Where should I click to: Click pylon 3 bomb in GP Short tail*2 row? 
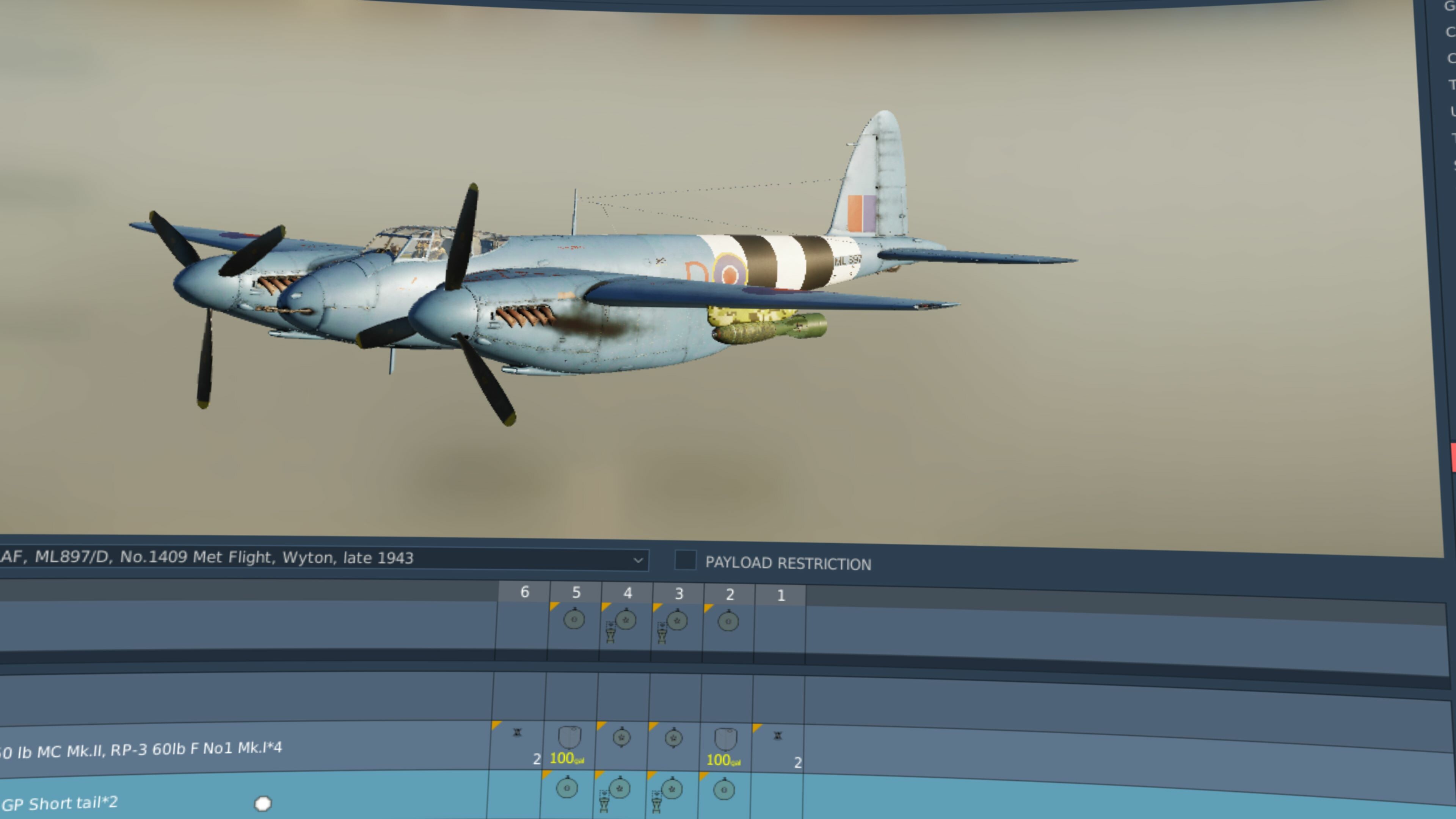[672, 789]
